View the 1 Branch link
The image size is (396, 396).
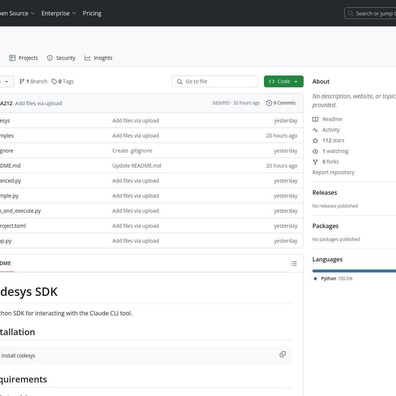(33, 81)
